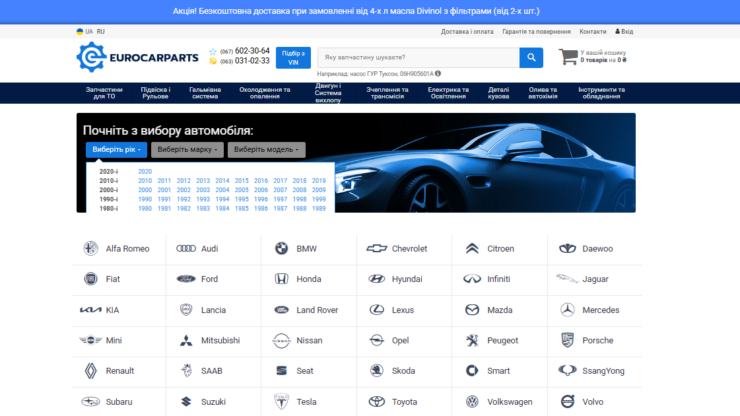Image resolution: width=740 pixels, height=416 pixels.
Task: Open the shopping cart icon
Action: [x=568, y=57]
